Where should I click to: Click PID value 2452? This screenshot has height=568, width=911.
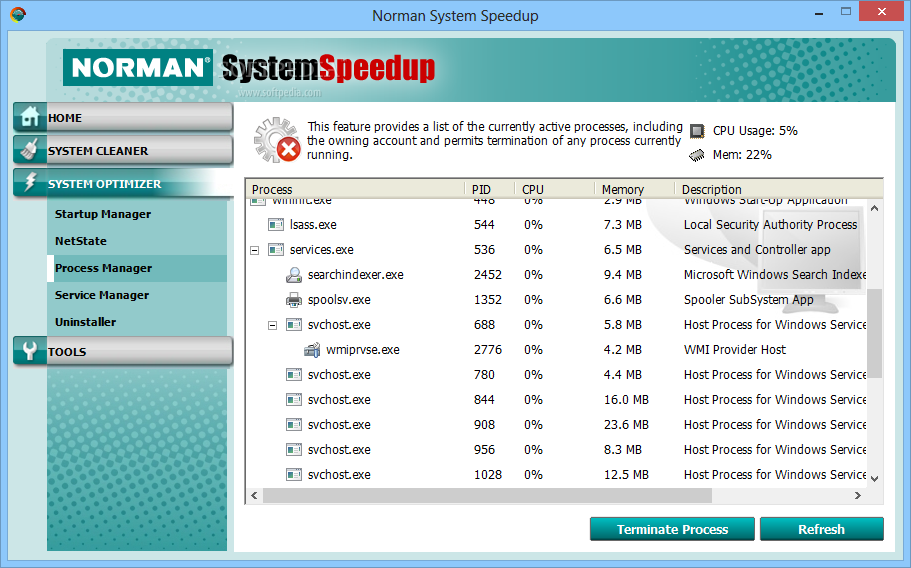pyautogui.click(x=487, y=275)
